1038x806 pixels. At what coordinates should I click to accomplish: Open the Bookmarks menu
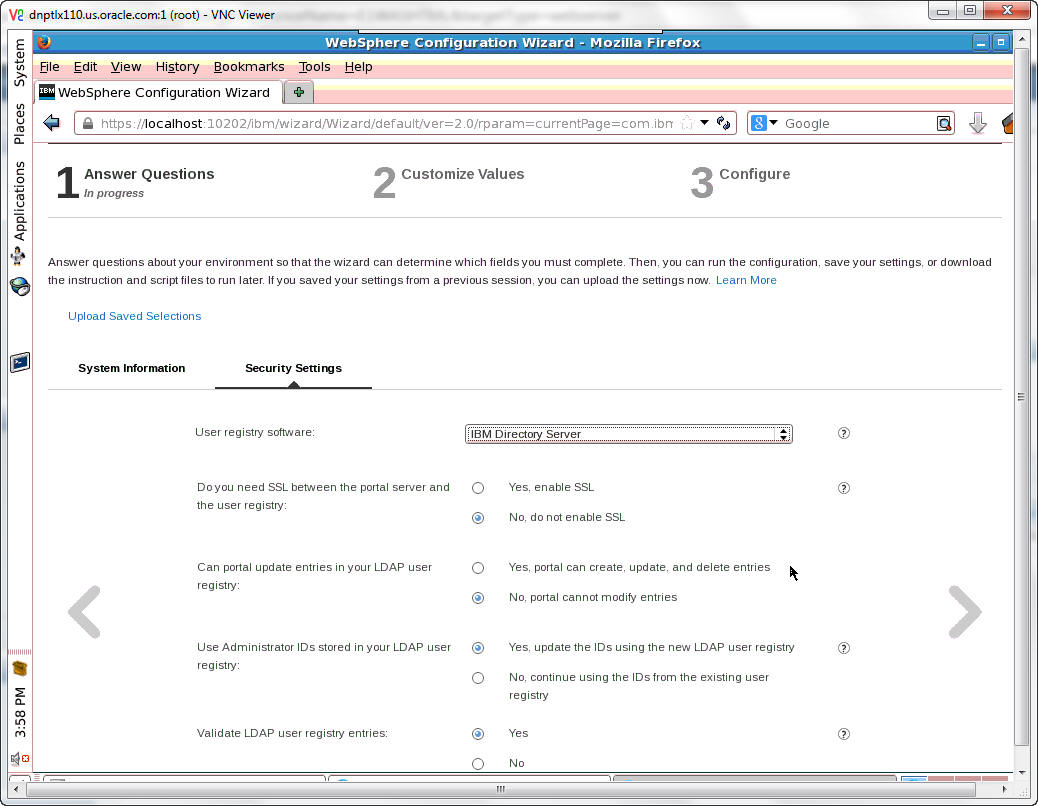tap(249, 67)
